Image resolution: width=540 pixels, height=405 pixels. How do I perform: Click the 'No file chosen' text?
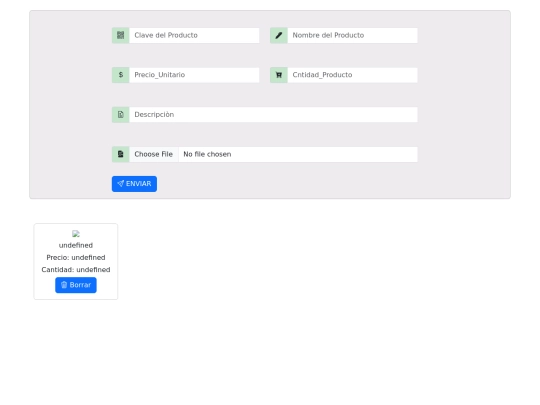tap(207, 154)
